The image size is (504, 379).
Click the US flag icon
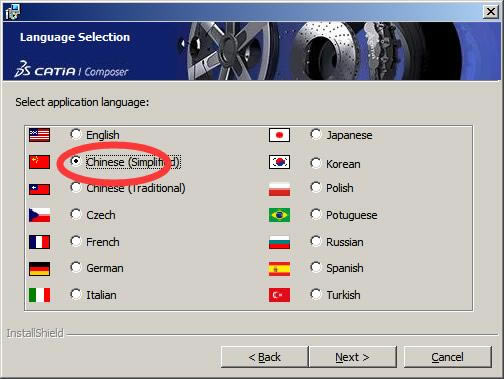pyautogui.click(x=39, y=135)
